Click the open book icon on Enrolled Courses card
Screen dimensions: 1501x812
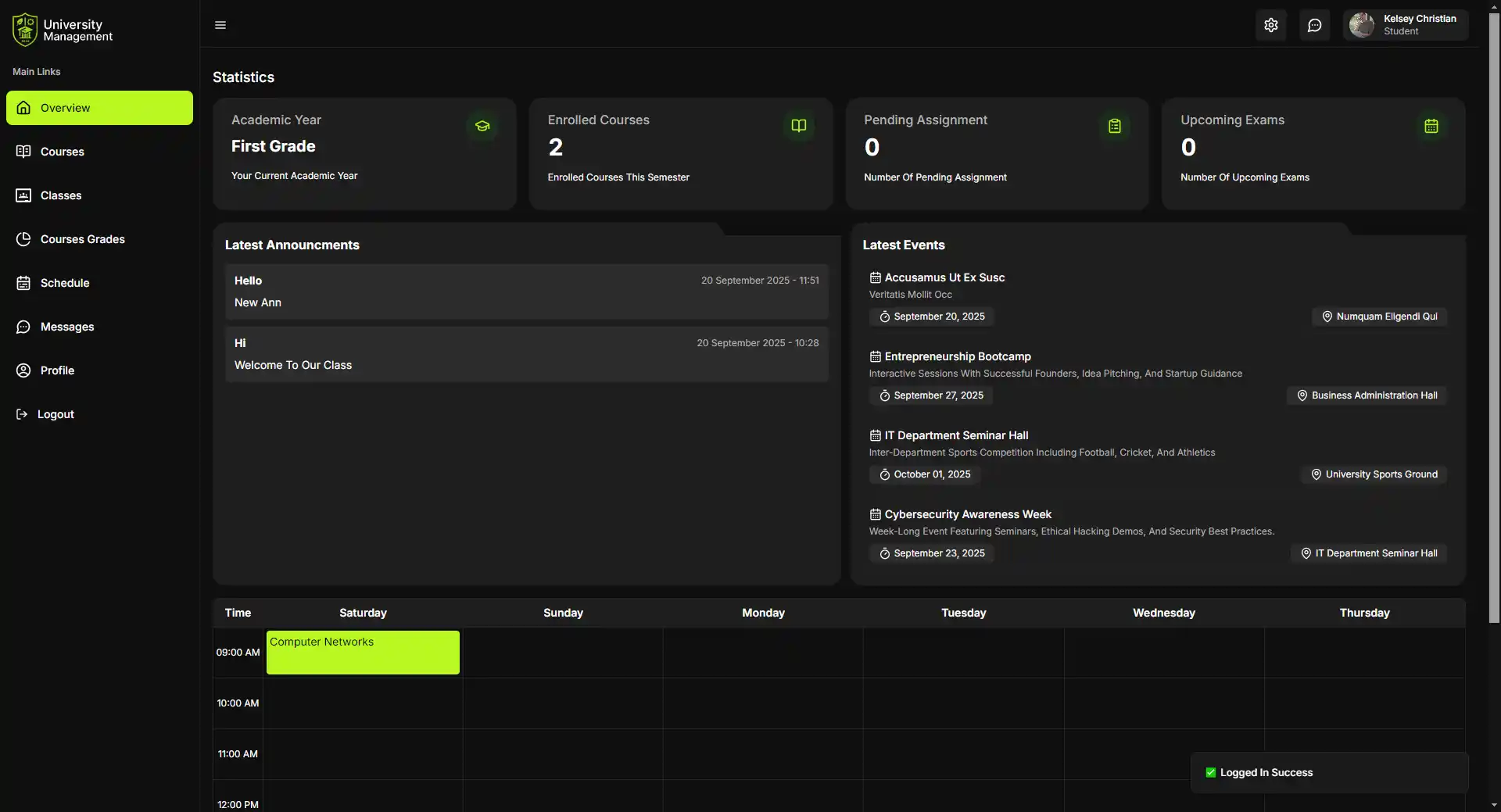[x=798, y=126]
